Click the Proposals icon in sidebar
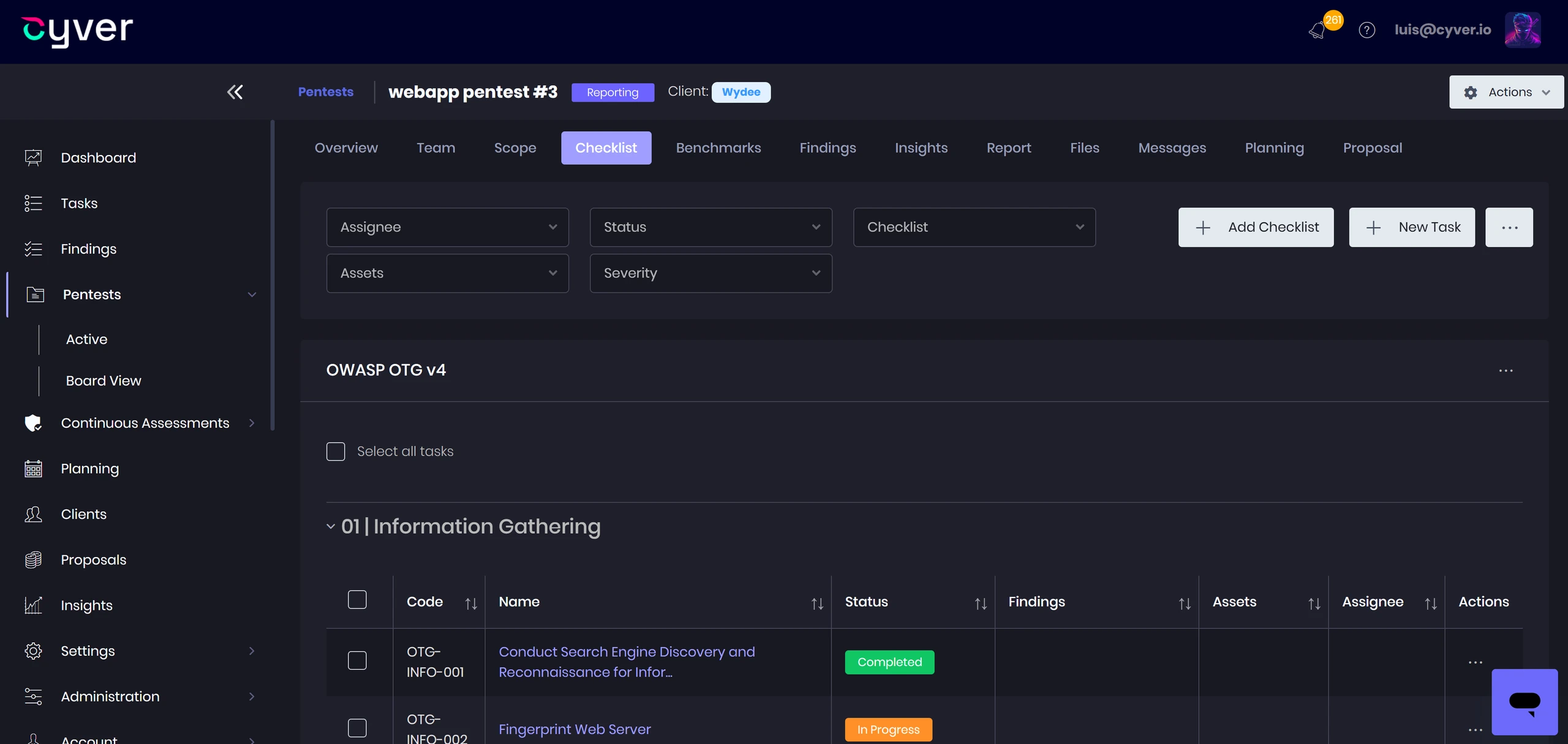Viewport: 1568px width, 744px height. coord(33,560)
